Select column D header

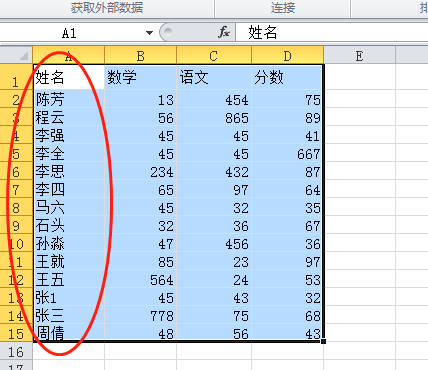pyautogui.click(x=287, y=55)
